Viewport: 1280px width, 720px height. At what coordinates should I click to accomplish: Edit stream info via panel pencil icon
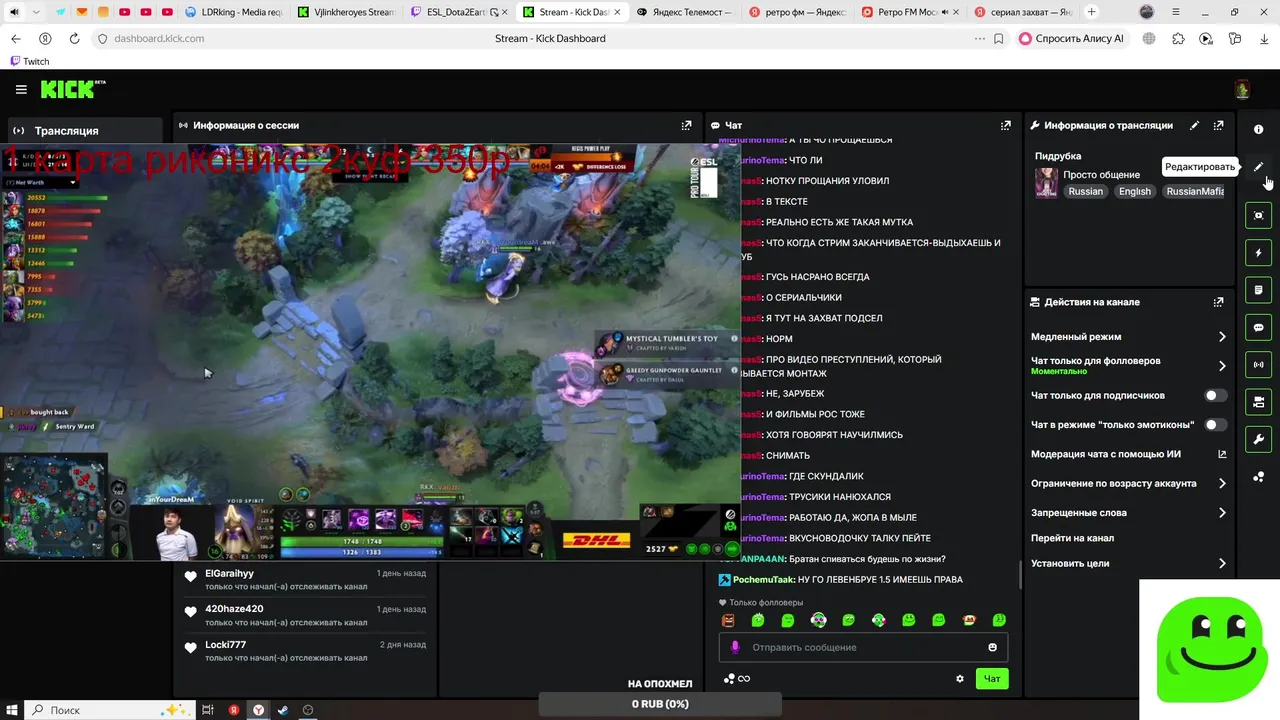point(1194,125)
